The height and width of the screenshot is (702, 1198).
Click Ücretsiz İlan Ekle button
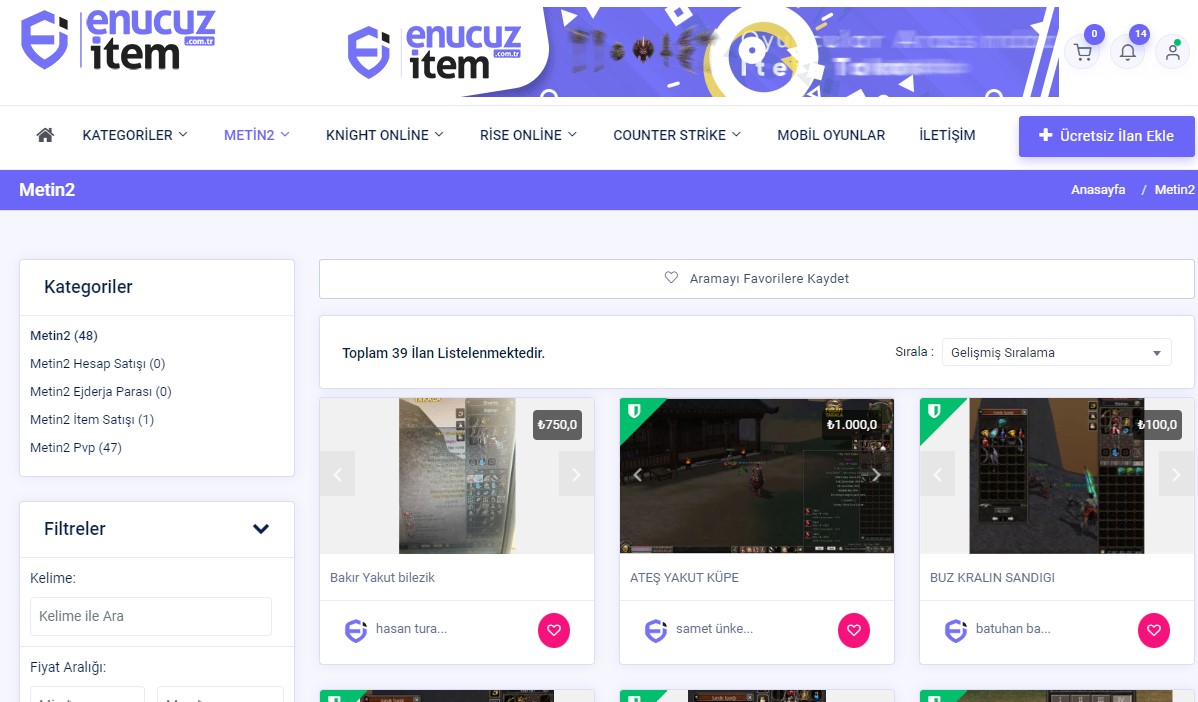pyautogui.click(x=1106, y=136)
